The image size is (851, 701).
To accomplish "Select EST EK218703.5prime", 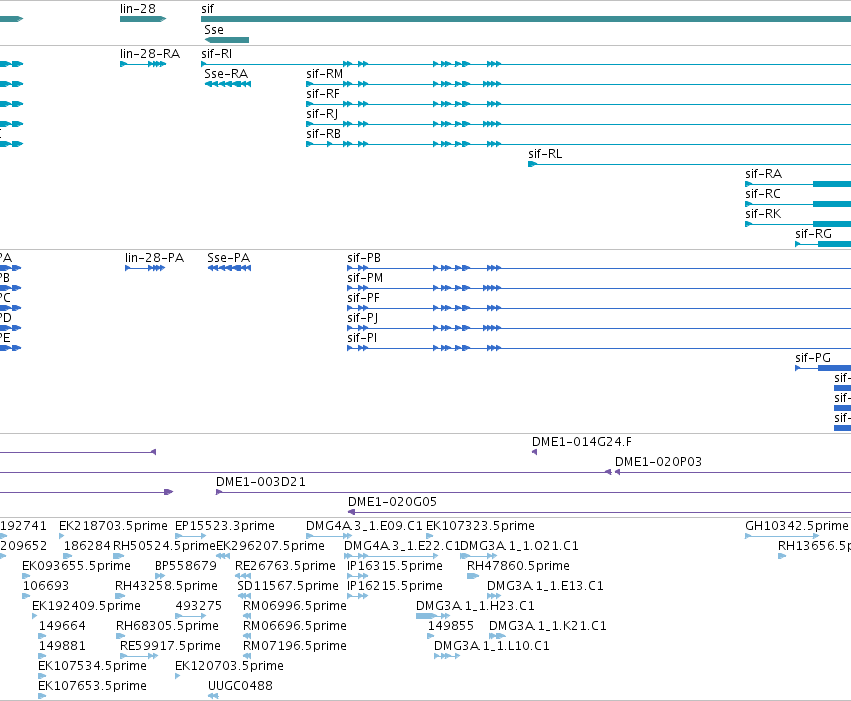I will pyautogui.click(x=113, y=526).
